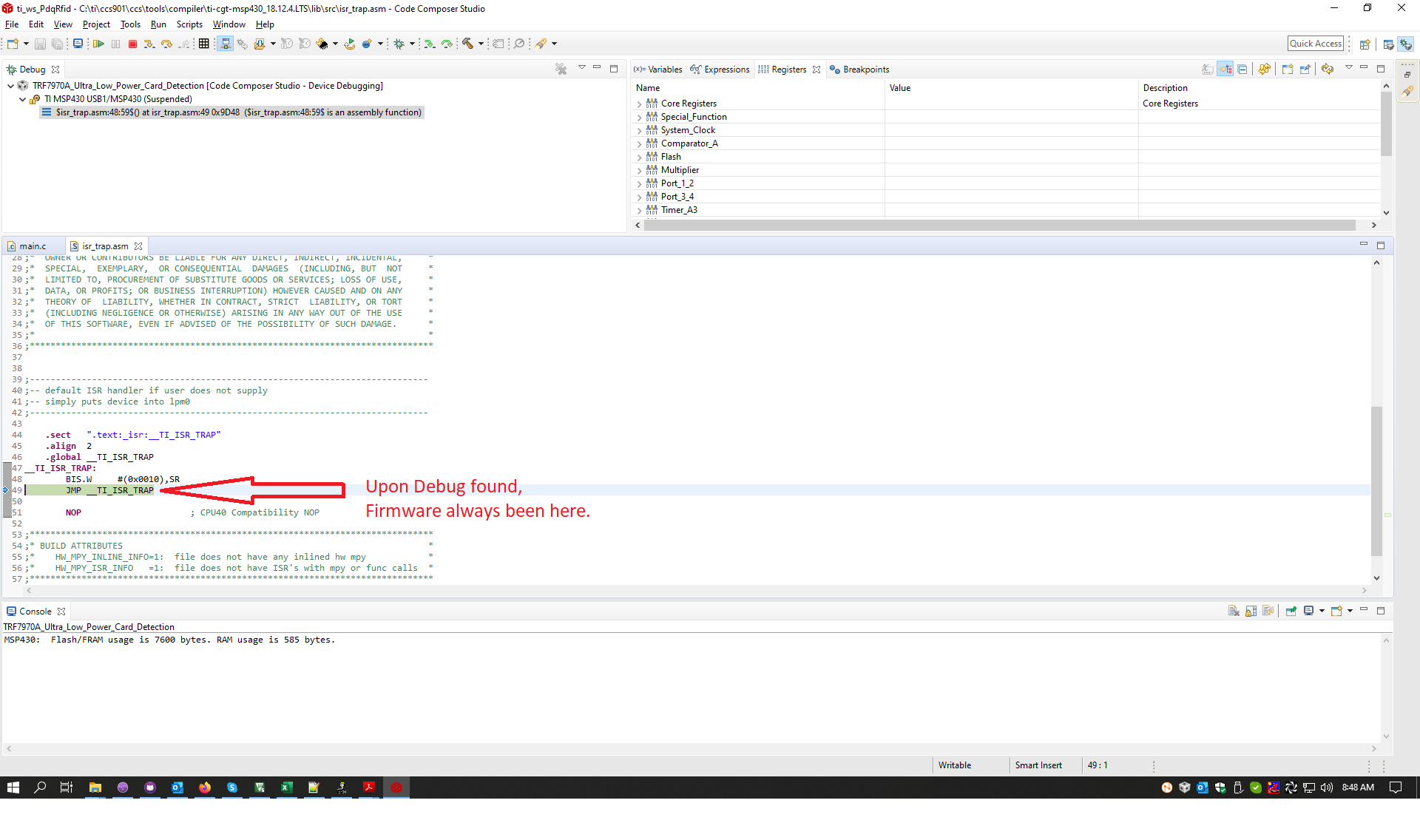Image resolution: width=1420 pixels, height=840 pixels.
Task: Click the Resume debug button
Action: [98, 44]
